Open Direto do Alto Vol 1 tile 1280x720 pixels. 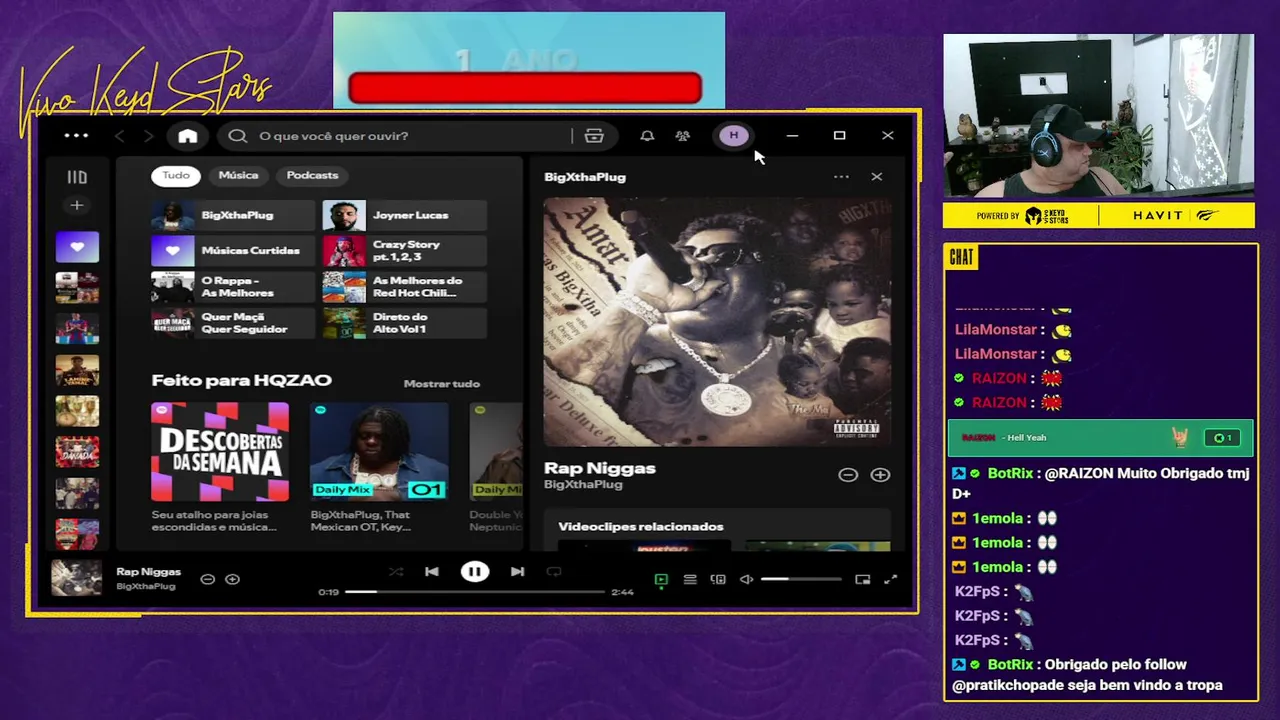405,323
